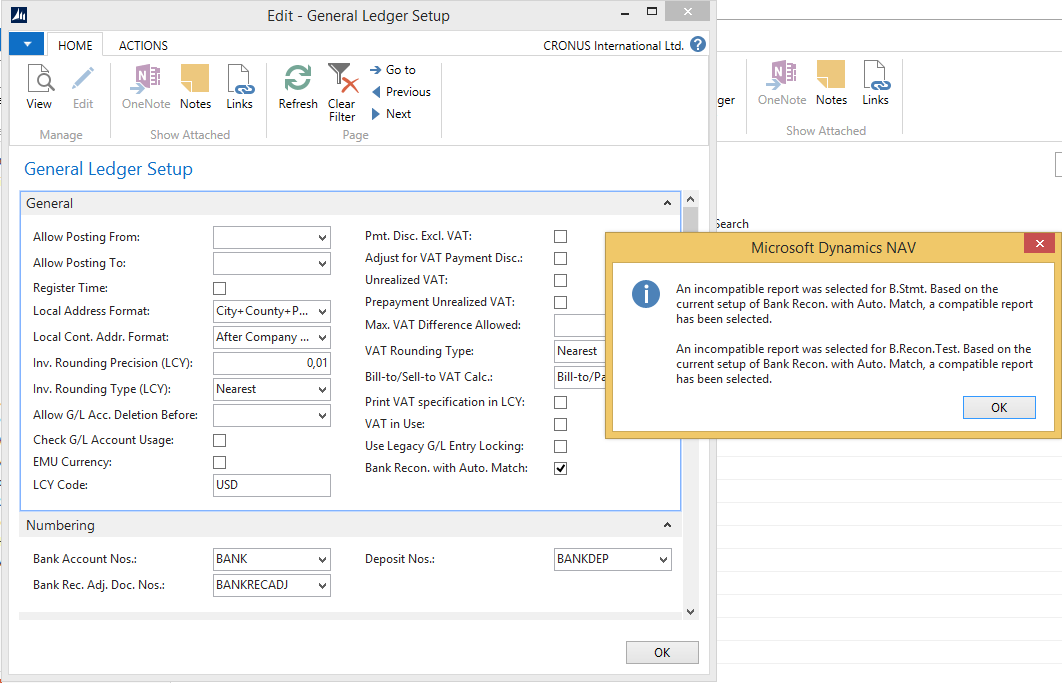The image size is (1062, 683).
Task: Switch to the ACTIONS ribbon tab
Action: (x=143, y=45)
